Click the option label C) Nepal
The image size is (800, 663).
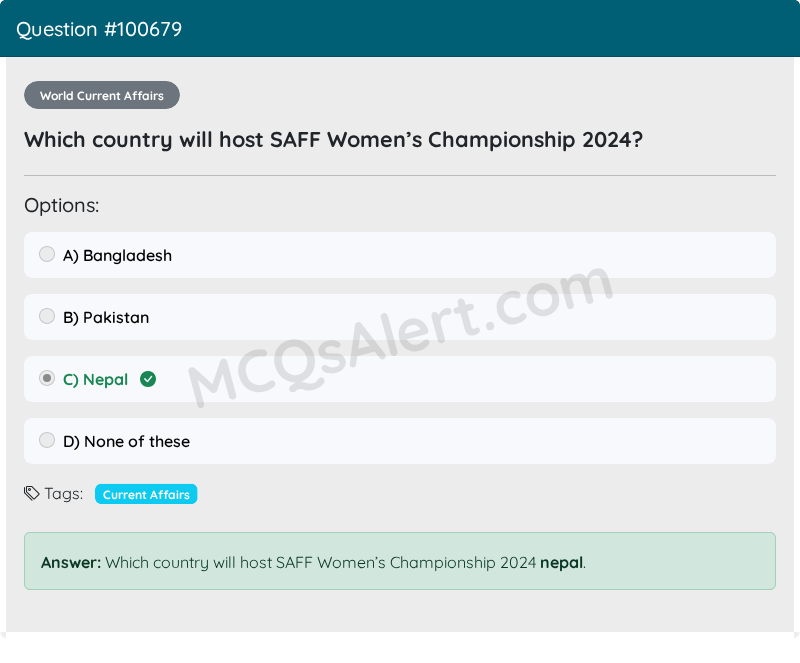tap(95, 380)
